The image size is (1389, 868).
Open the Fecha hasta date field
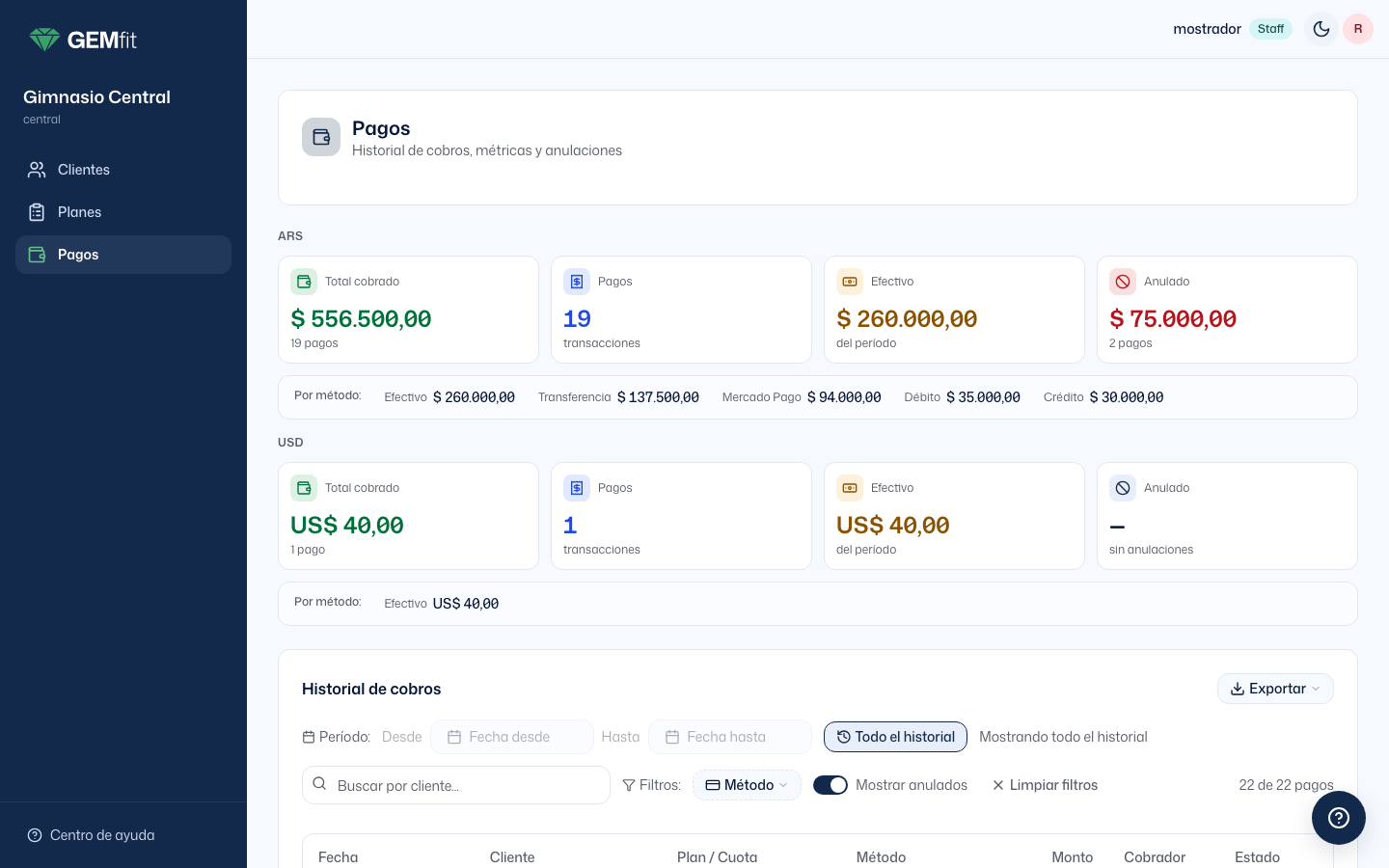[730, 737]
